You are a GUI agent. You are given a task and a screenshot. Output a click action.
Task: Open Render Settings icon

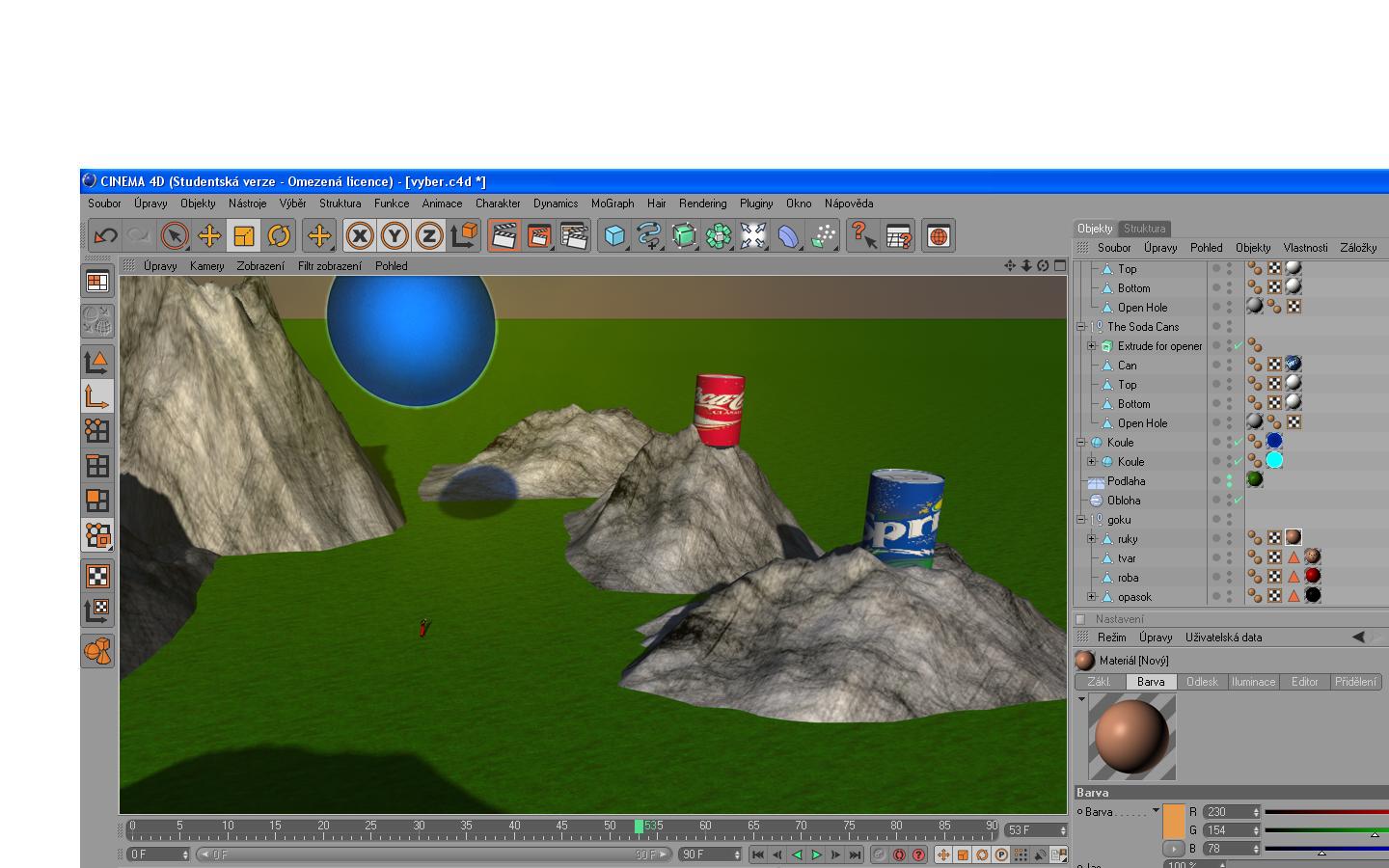[x=574, y=235]
